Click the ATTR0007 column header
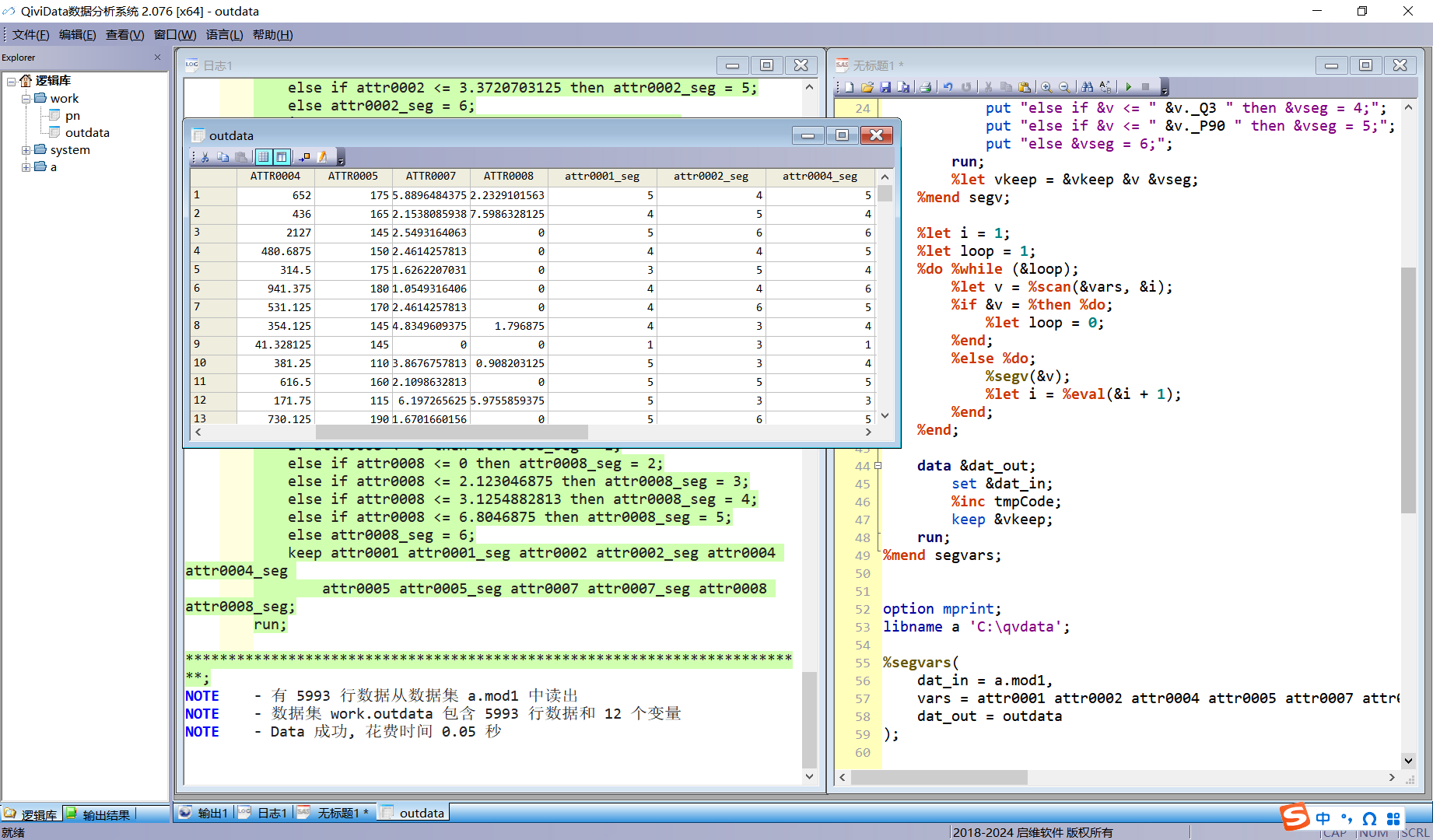The width and height of the screenshot is (1433, 840). tap(431, 177)
